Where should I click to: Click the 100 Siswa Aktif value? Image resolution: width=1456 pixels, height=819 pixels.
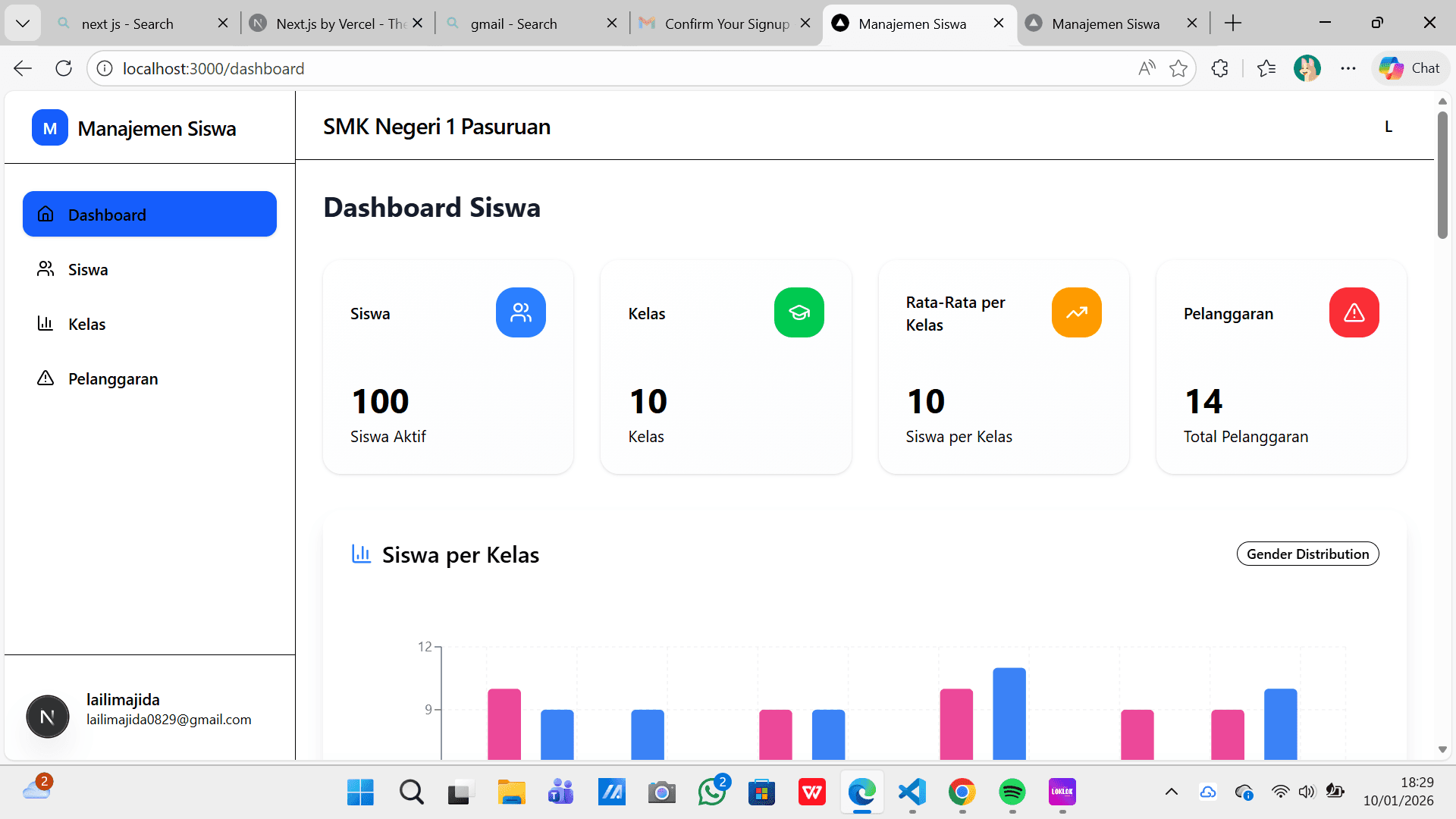click(x=381, y=401)
